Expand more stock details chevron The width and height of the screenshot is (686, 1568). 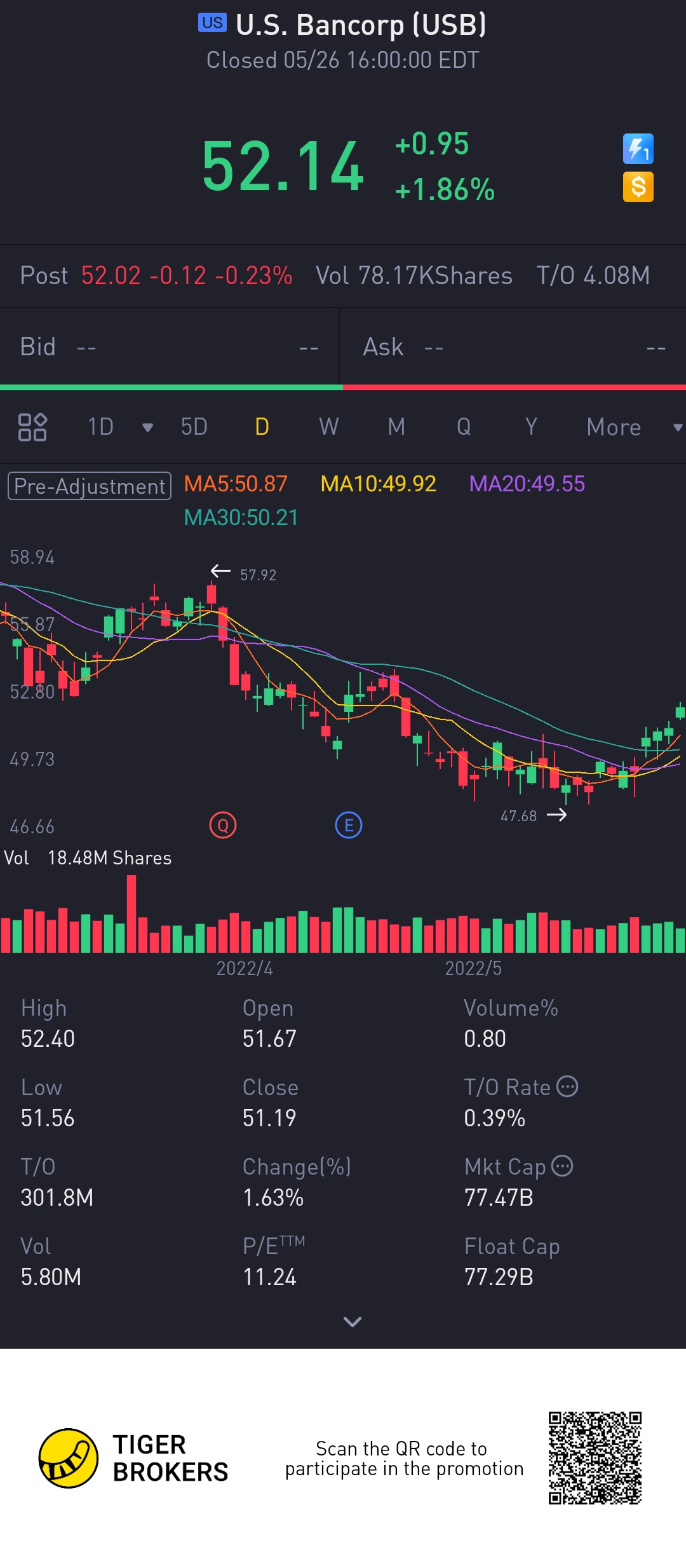click(x=352, y=1321)
